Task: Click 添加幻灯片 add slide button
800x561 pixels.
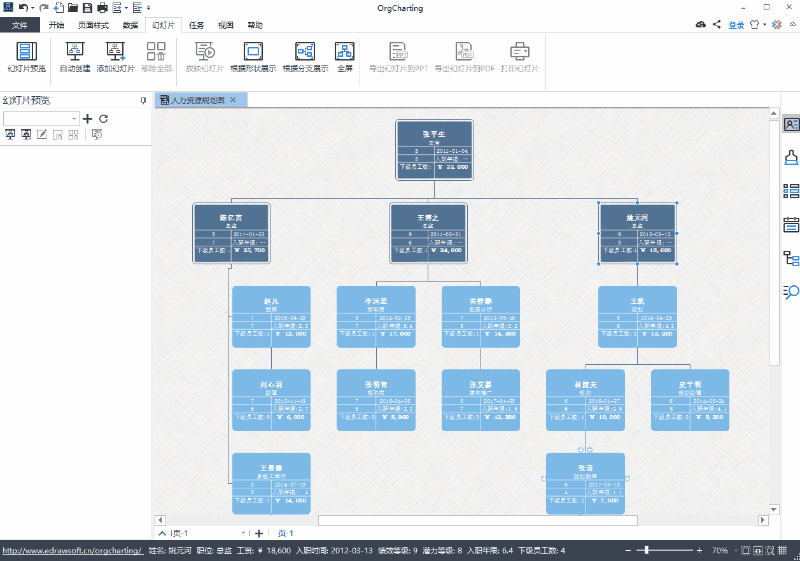Action: (116, 57)
